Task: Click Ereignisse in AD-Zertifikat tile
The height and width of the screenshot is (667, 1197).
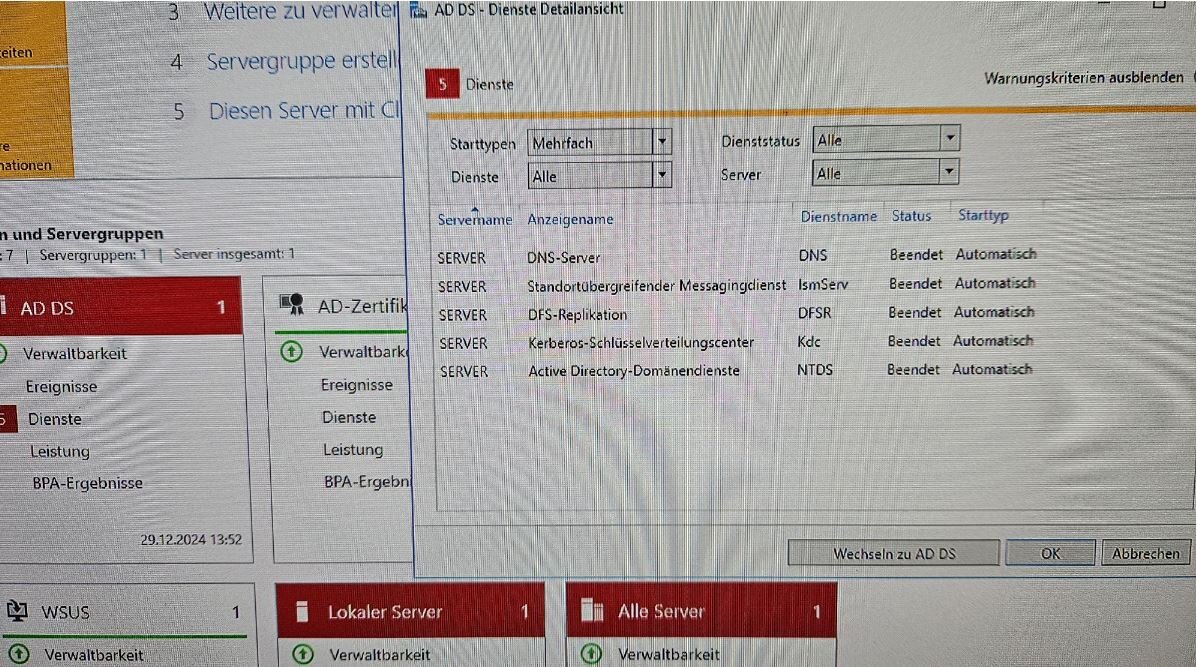Action: 357,385
